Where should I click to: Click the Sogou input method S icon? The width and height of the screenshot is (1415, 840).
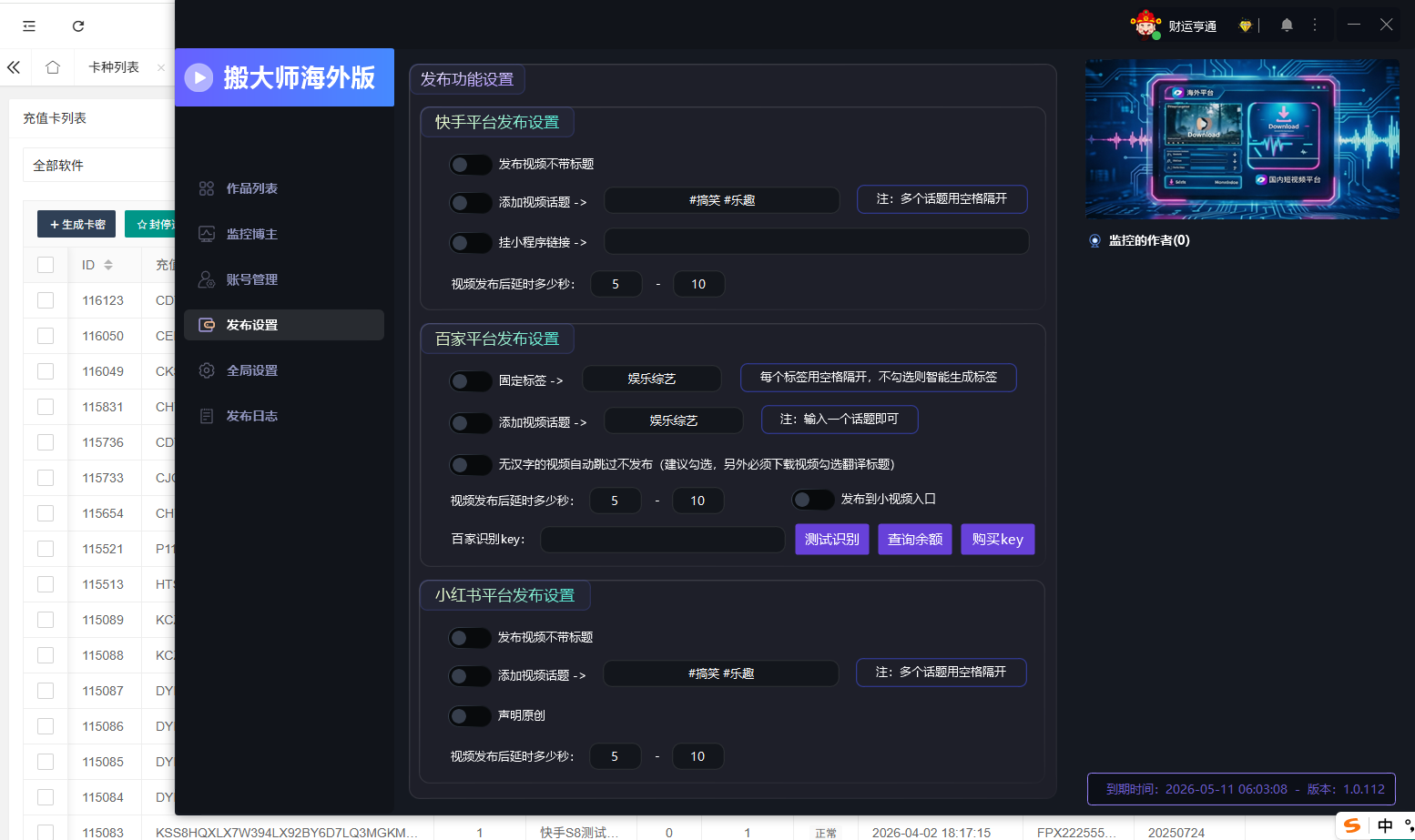[1352, 825]
